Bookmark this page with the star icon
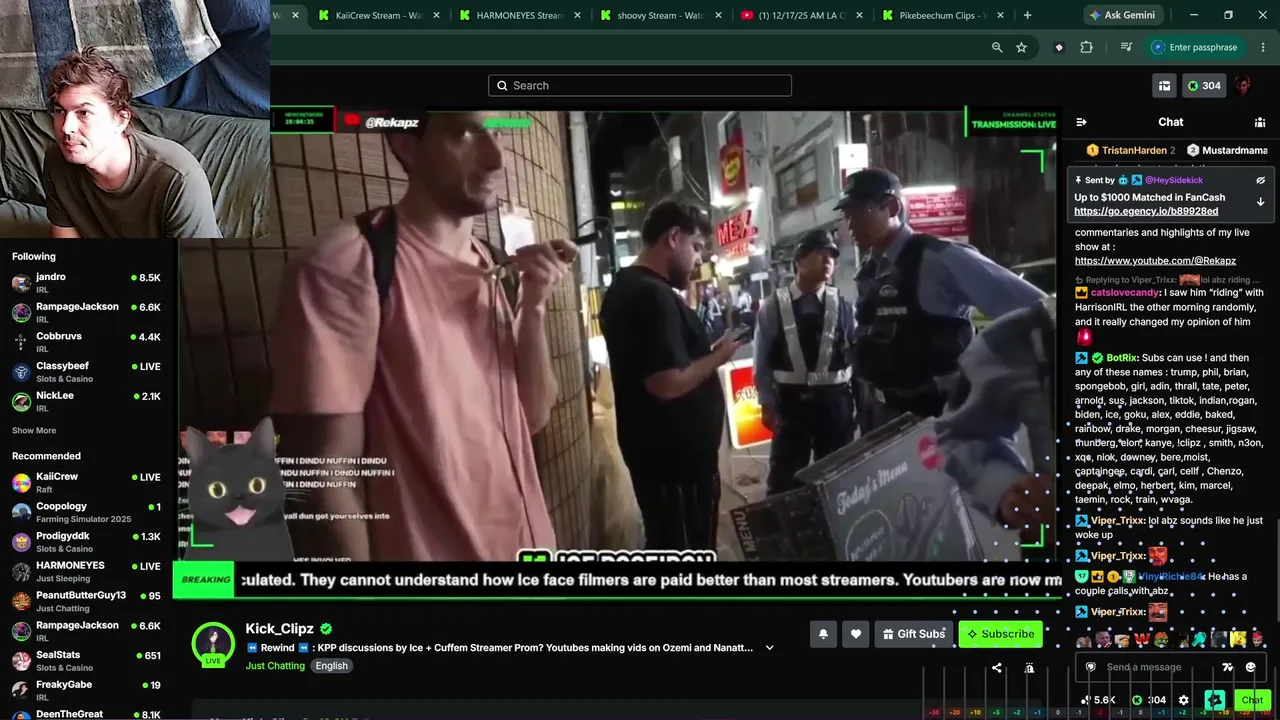Image resolution: width=1280 pixels, height=720 pixels. [x=1021, y=47]
